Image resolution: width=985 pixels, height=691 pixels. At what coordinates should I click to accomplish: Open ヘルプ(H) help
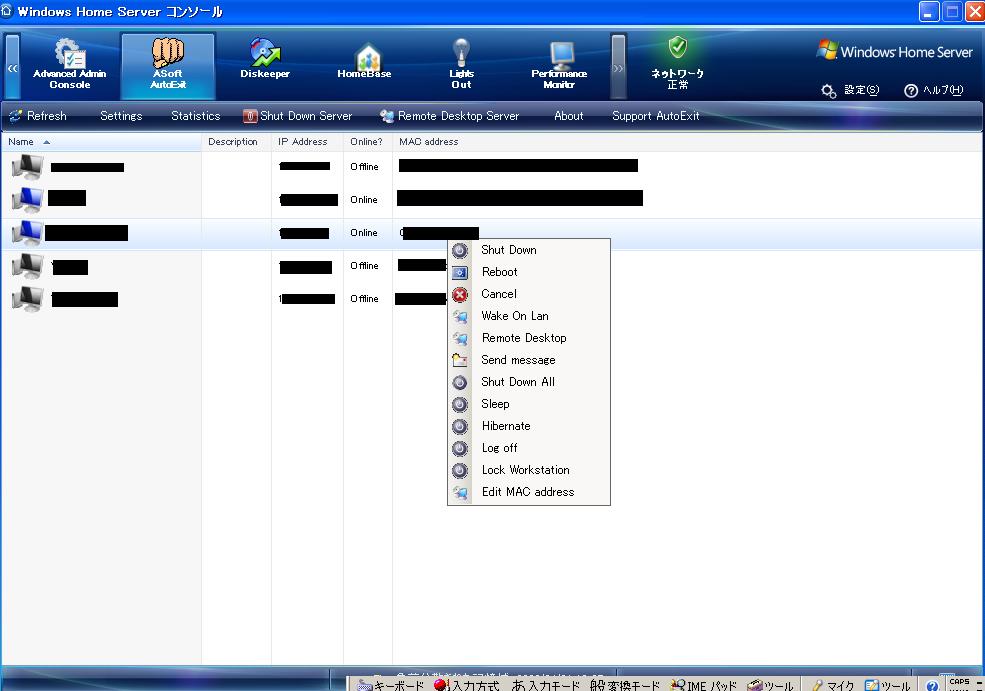click(x=933, y=90)
